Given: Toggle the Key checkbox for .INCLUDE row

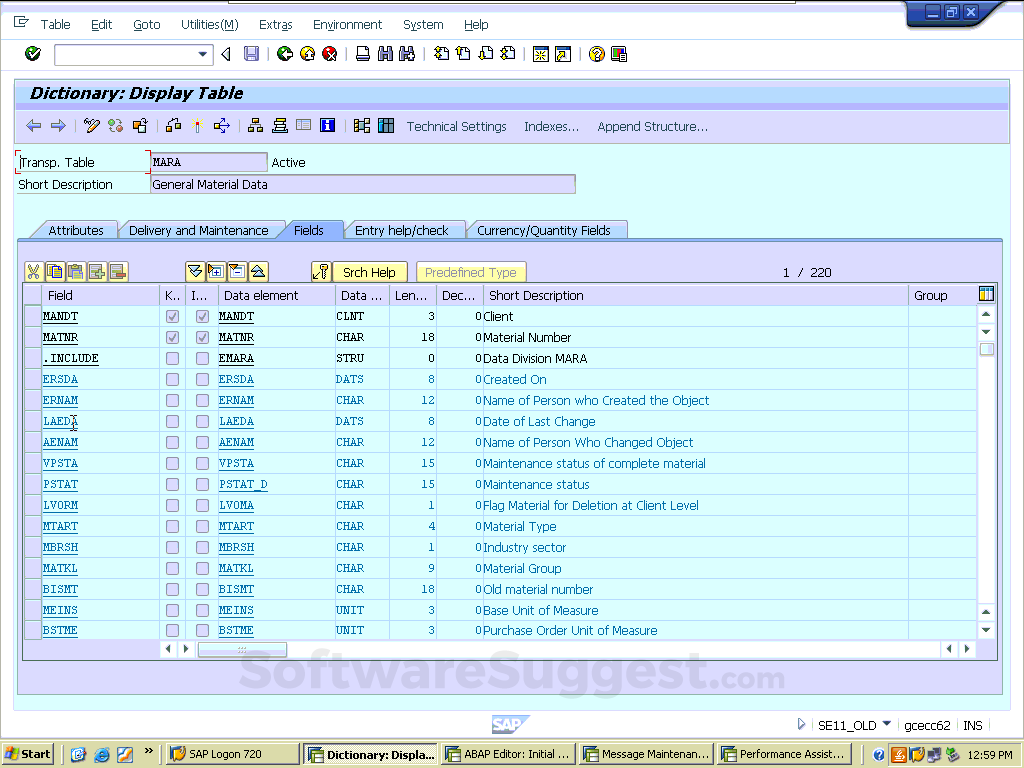Looking at the screenshot, I should tap(172, 359).
